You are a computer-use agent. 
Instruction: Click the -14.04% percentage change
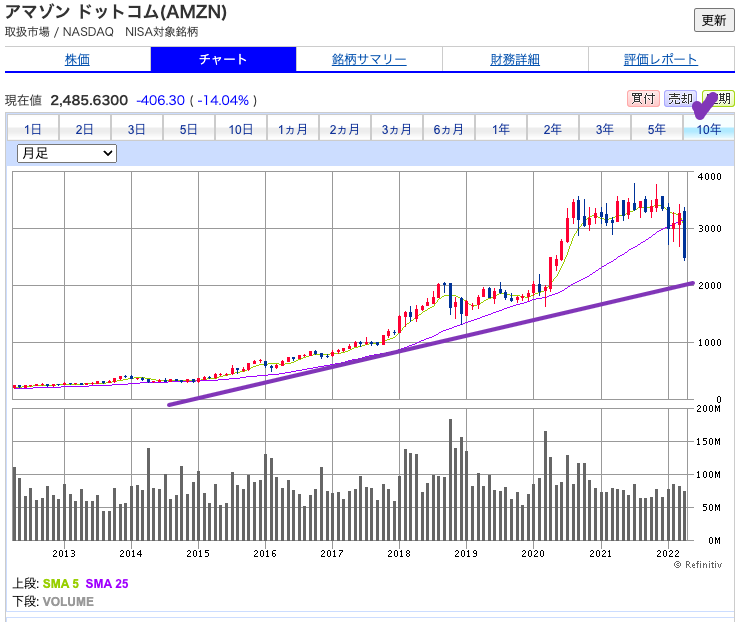223,100
